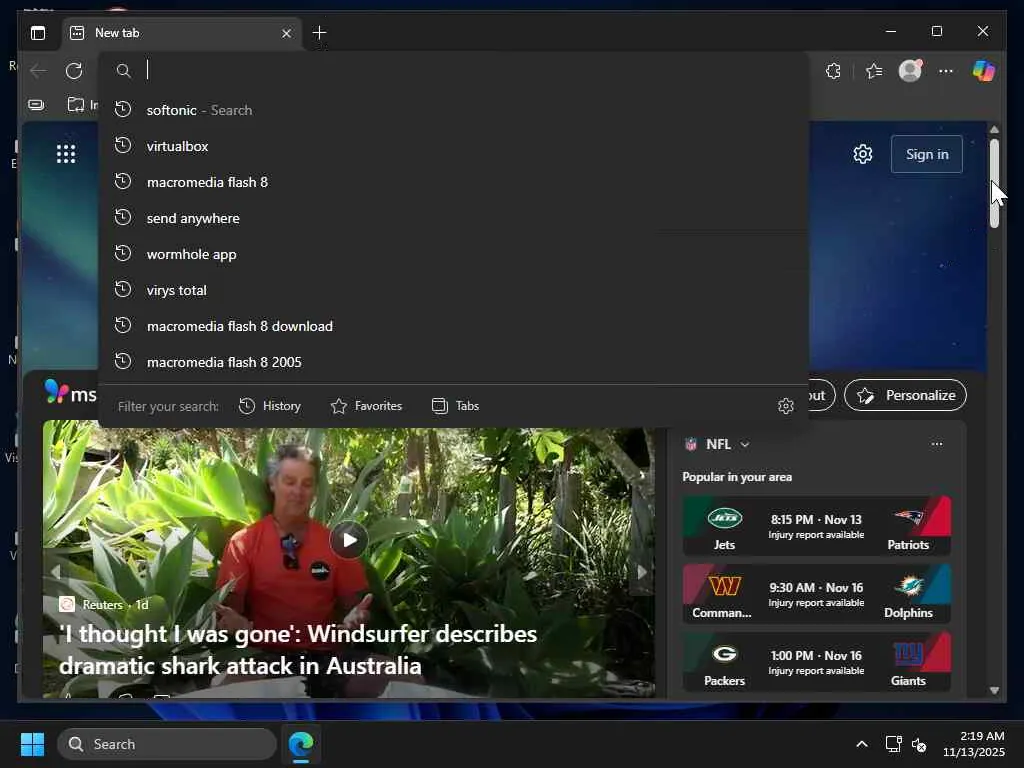Choose the macromedia flash 8 suggestion
This screenshot has width=1024, height=768.
tap(453, 182)
